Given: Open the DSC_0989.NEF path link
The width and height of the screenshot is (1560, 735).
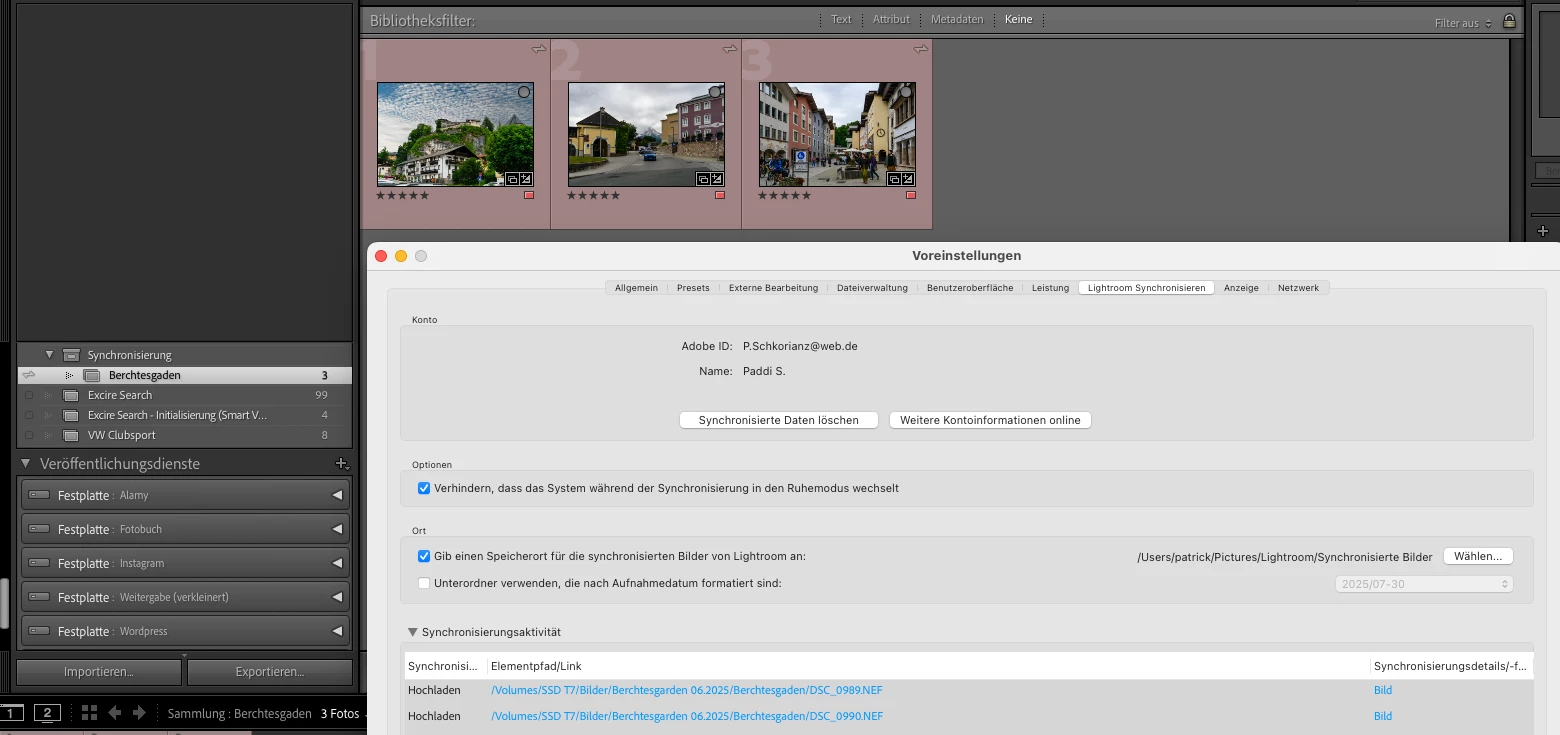Looking at the screenshot, I should click(x=687, y=690).
